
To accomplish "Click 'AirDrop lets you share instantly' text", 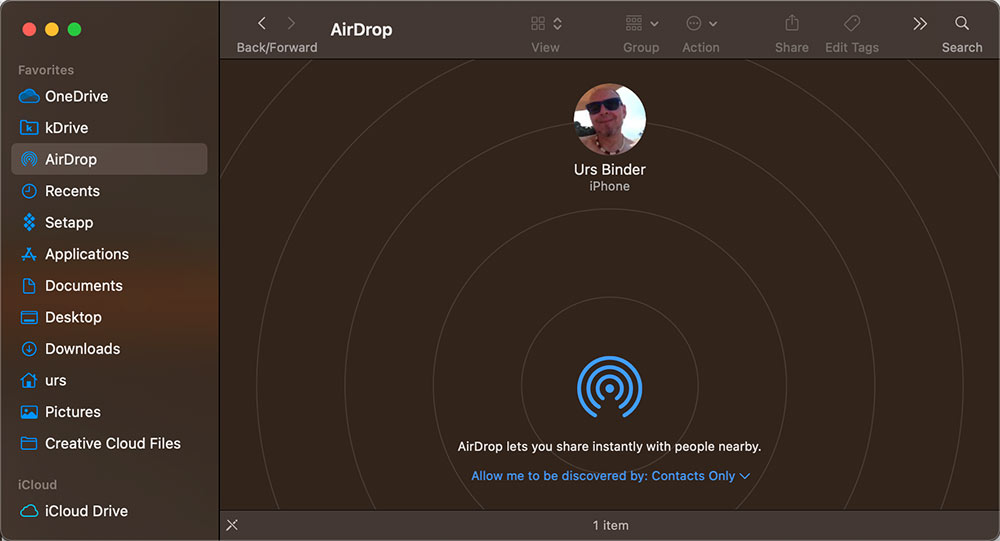I will (x=610, y=447).
